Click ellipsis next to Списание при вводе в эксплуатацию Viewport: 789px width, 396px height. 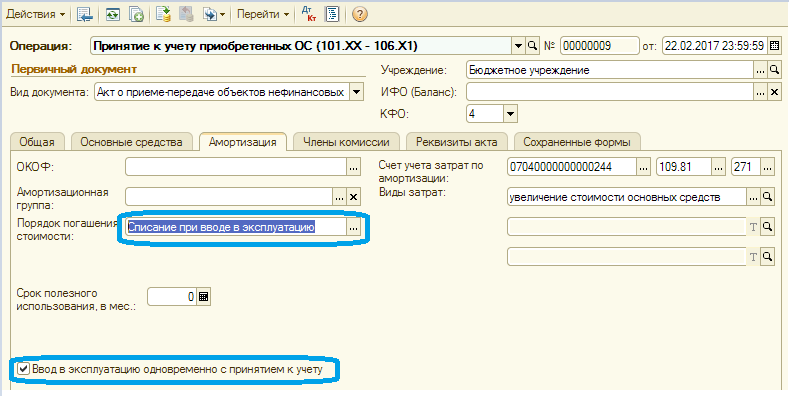(x=354, y=227)
